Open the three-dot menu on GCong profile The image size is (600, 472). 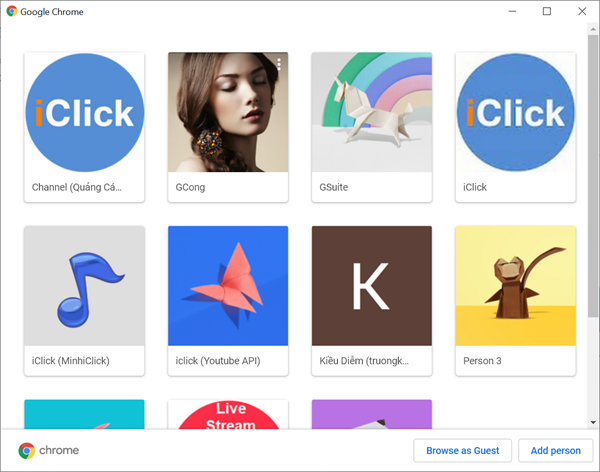279,64
